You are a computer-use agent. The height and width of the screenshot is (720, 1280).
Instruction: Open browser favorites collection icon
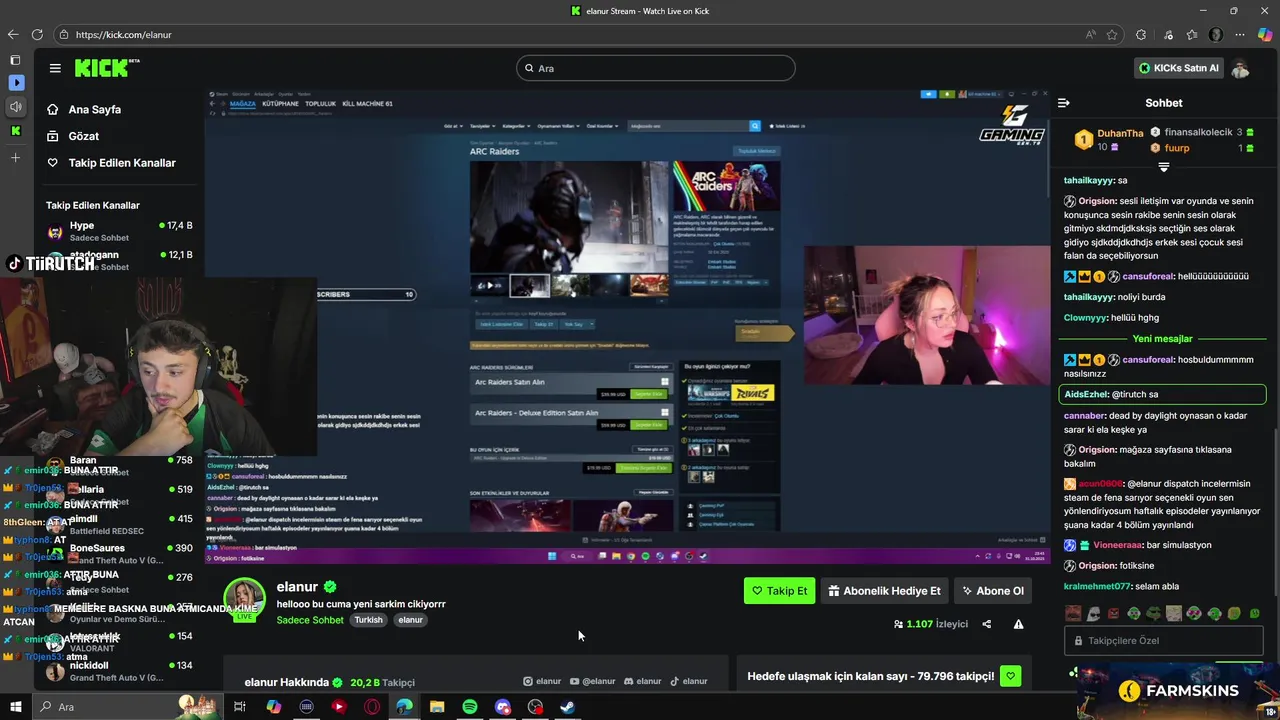tap(1191, 34)
